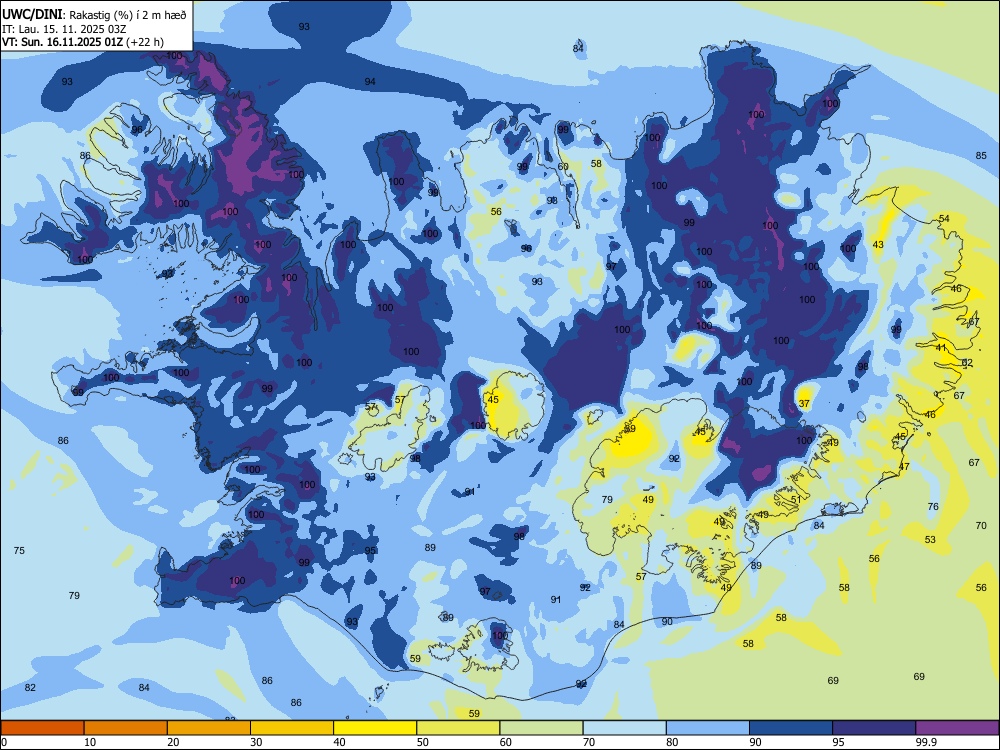Click the 'UWC/DINI' title text
This screenshot has width=1000, height=750.
[33, 15]
